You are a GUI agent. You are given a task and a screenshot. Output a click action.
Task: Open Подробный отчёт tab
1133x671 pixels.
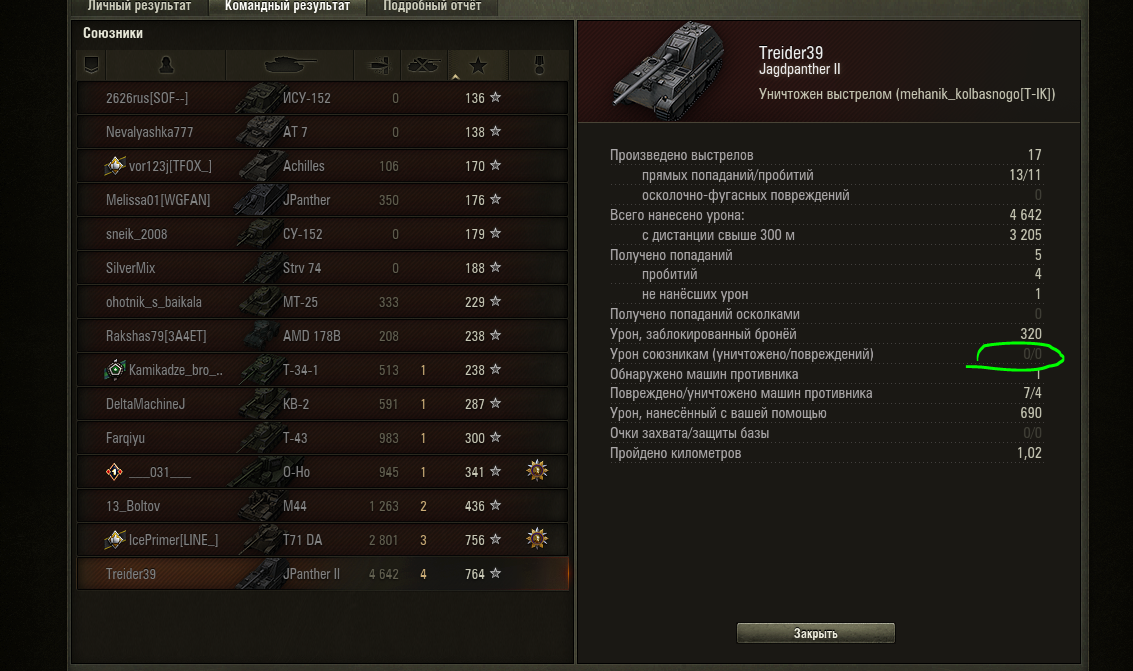point(432,7)
